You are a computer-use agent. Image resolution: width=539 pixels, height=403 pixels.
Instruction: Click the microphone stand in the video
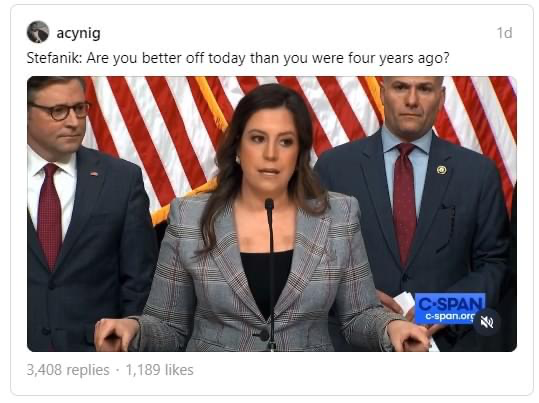coord(271,274)
